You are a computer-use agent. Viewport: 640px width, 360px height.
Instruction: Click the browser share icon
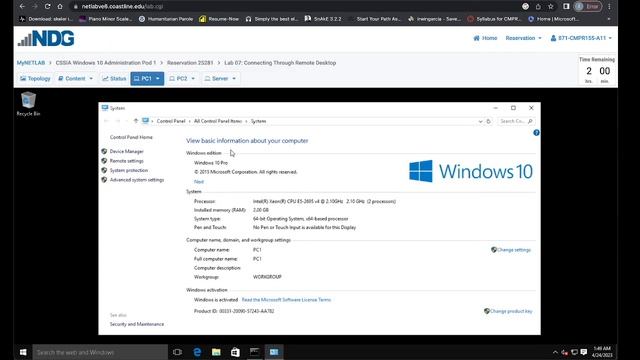(x=538, y=7)
